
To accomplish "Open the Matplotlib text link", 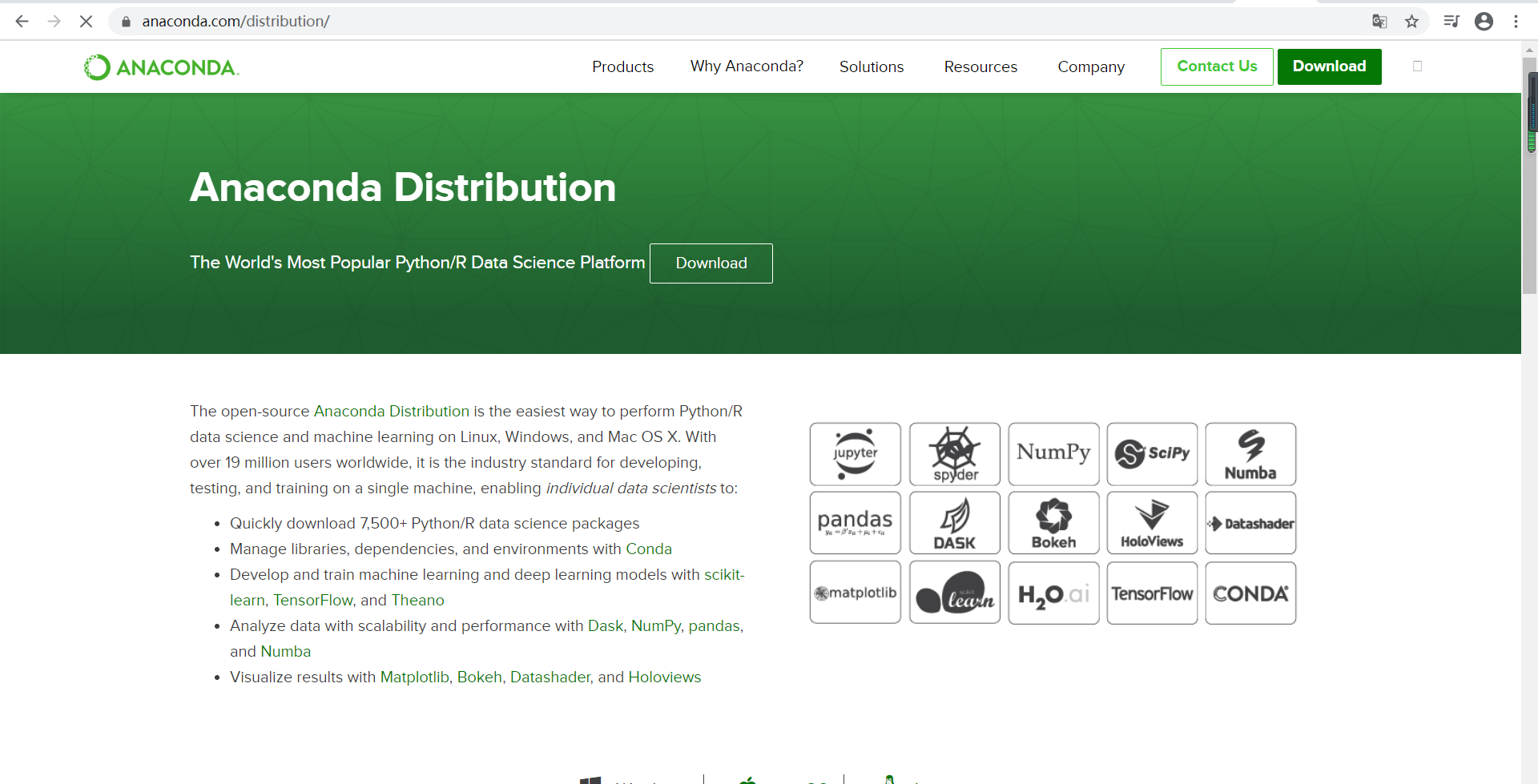I will [414, 677].
